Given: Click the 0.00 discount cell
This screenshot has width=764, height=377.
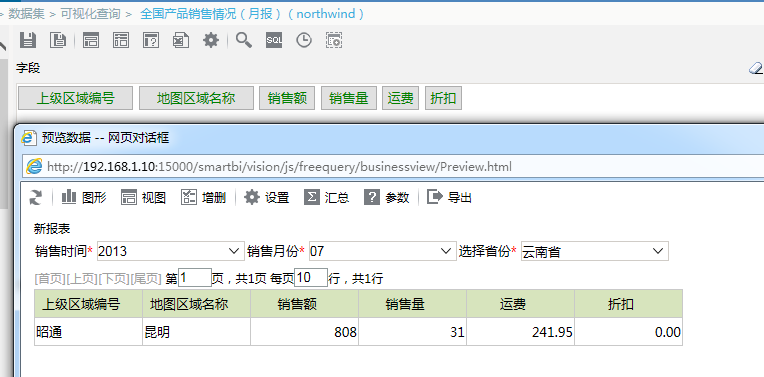Looking at the screenshot, I should (x=629, y=332).
